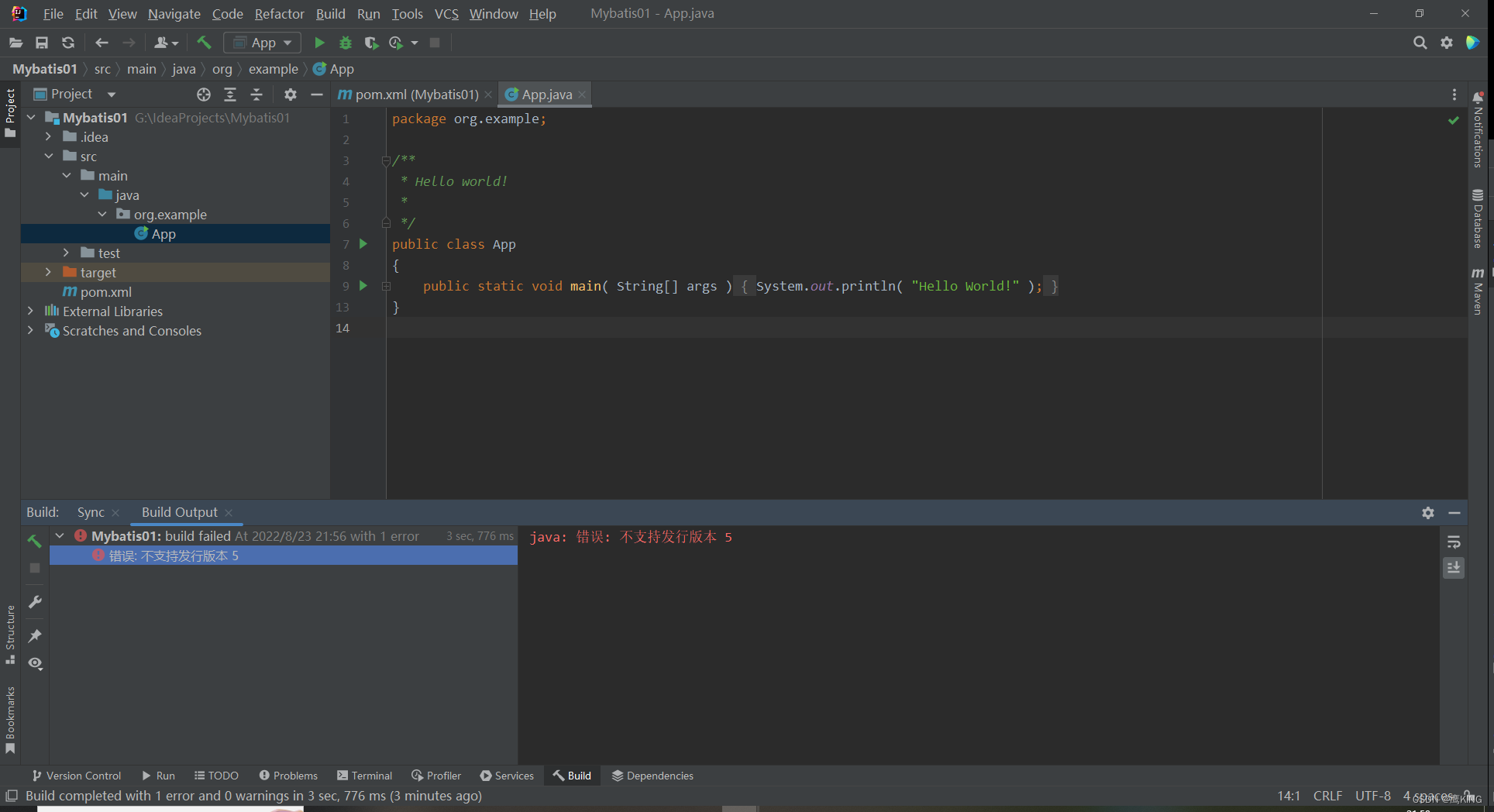
Task: Expand the test folder in Project tree
Action: 66,253
